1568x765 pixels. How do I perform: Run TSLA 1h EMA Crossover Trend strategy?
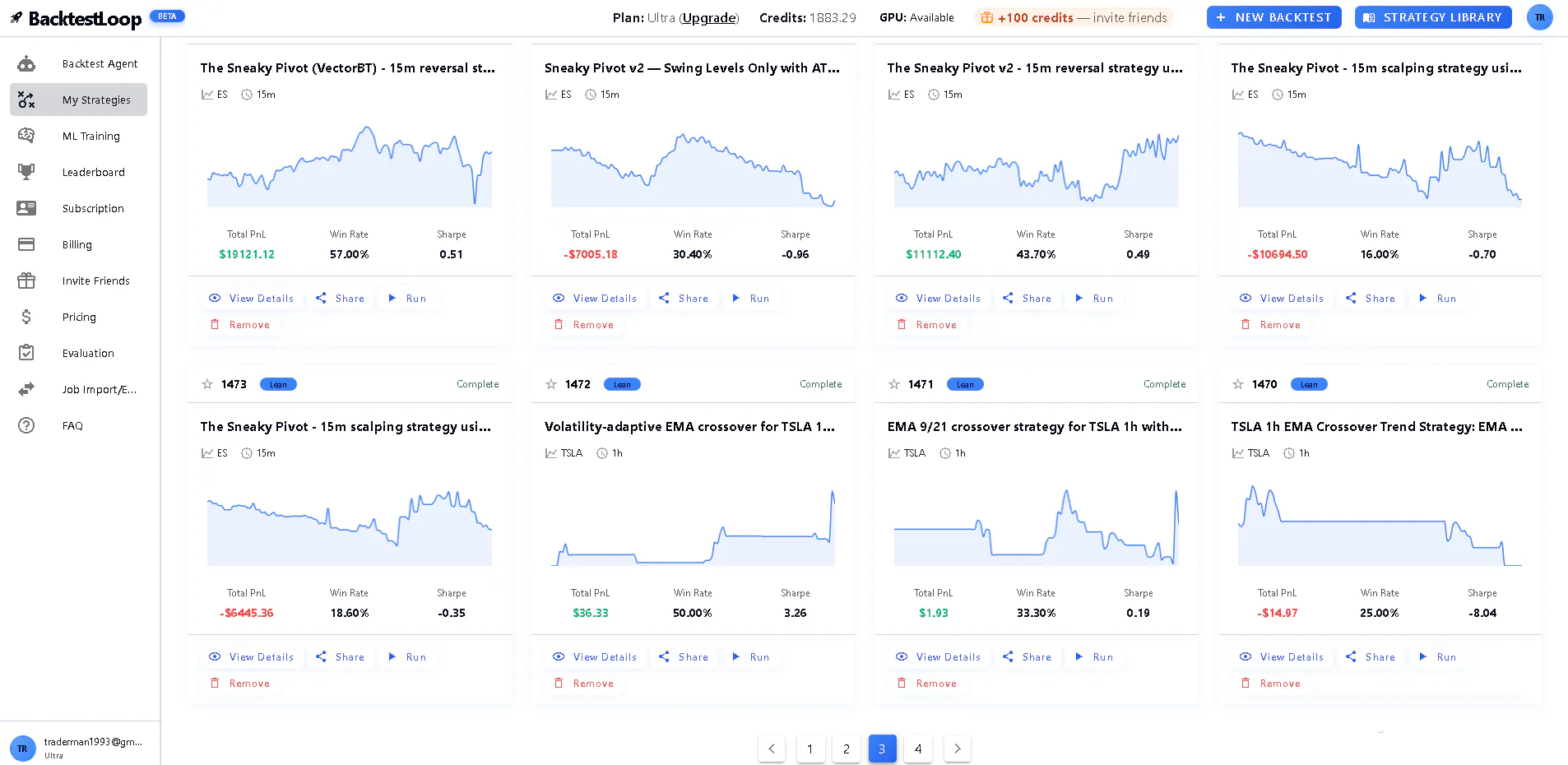(1438, 657)
